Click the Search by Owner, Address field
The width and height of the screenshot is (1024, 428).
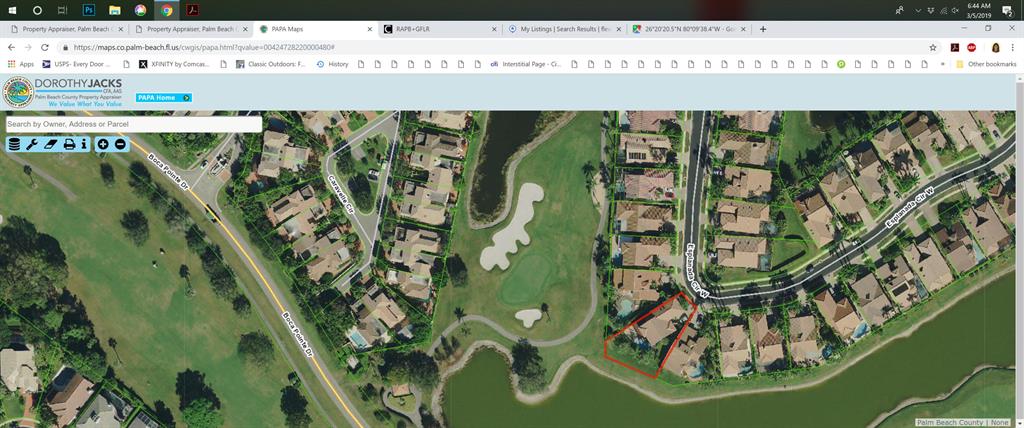pos(133,124)
